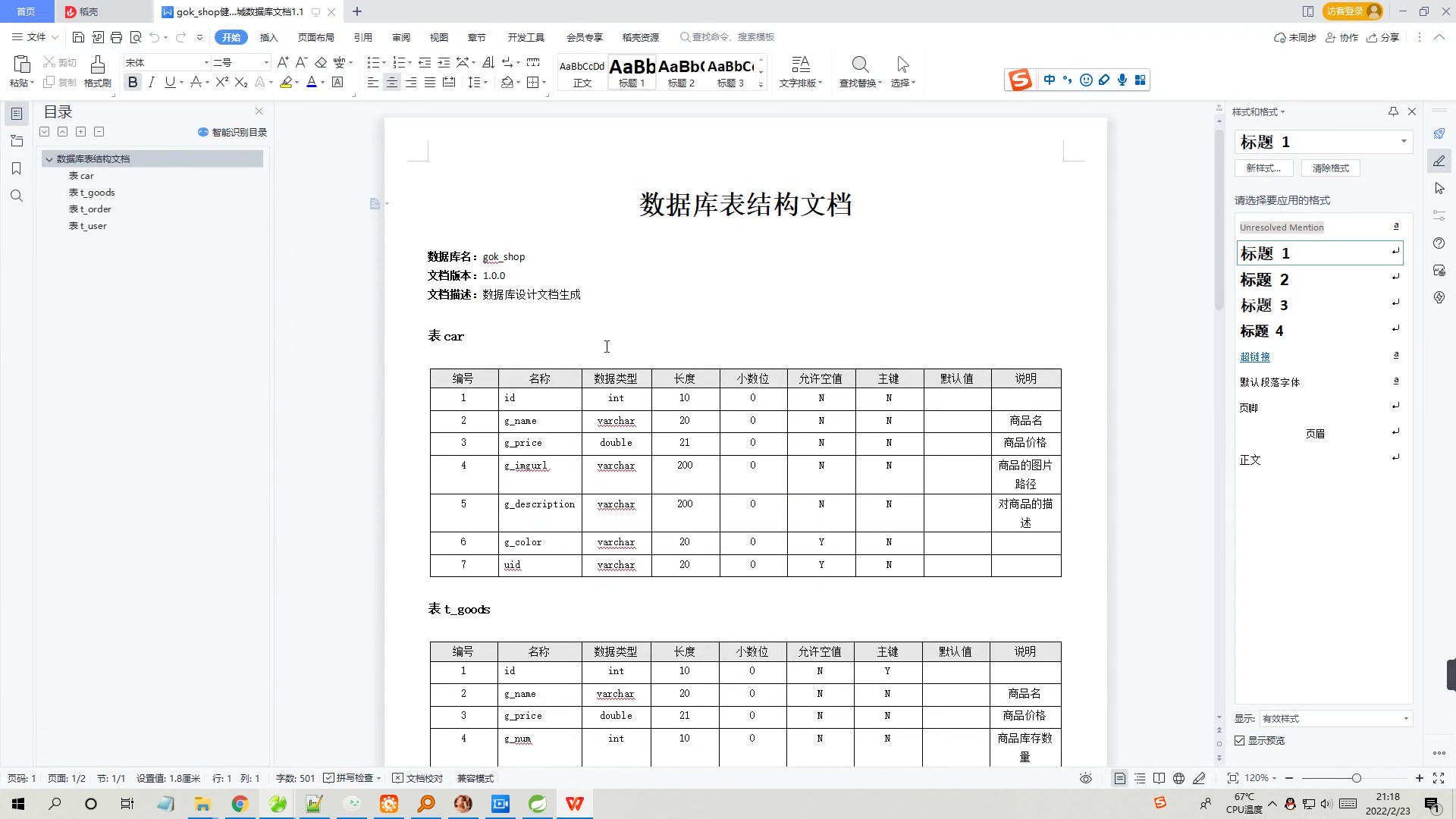1456x819 pixels.
Task: Click 新样式 button in styles panel
Action: coord(1262,167)
